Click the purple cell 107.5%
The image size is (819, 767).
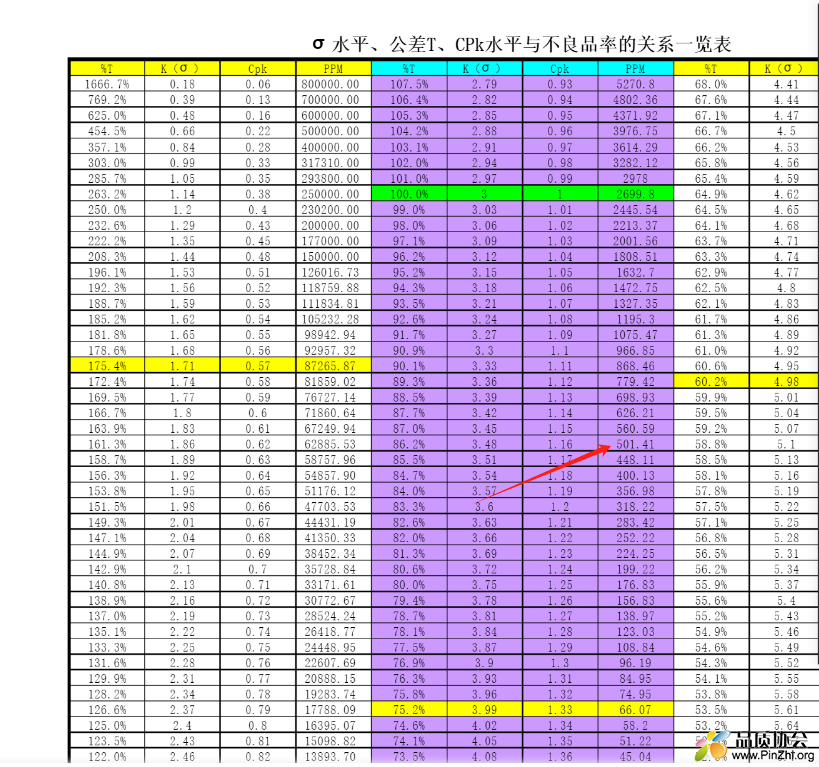coord(409,84)
